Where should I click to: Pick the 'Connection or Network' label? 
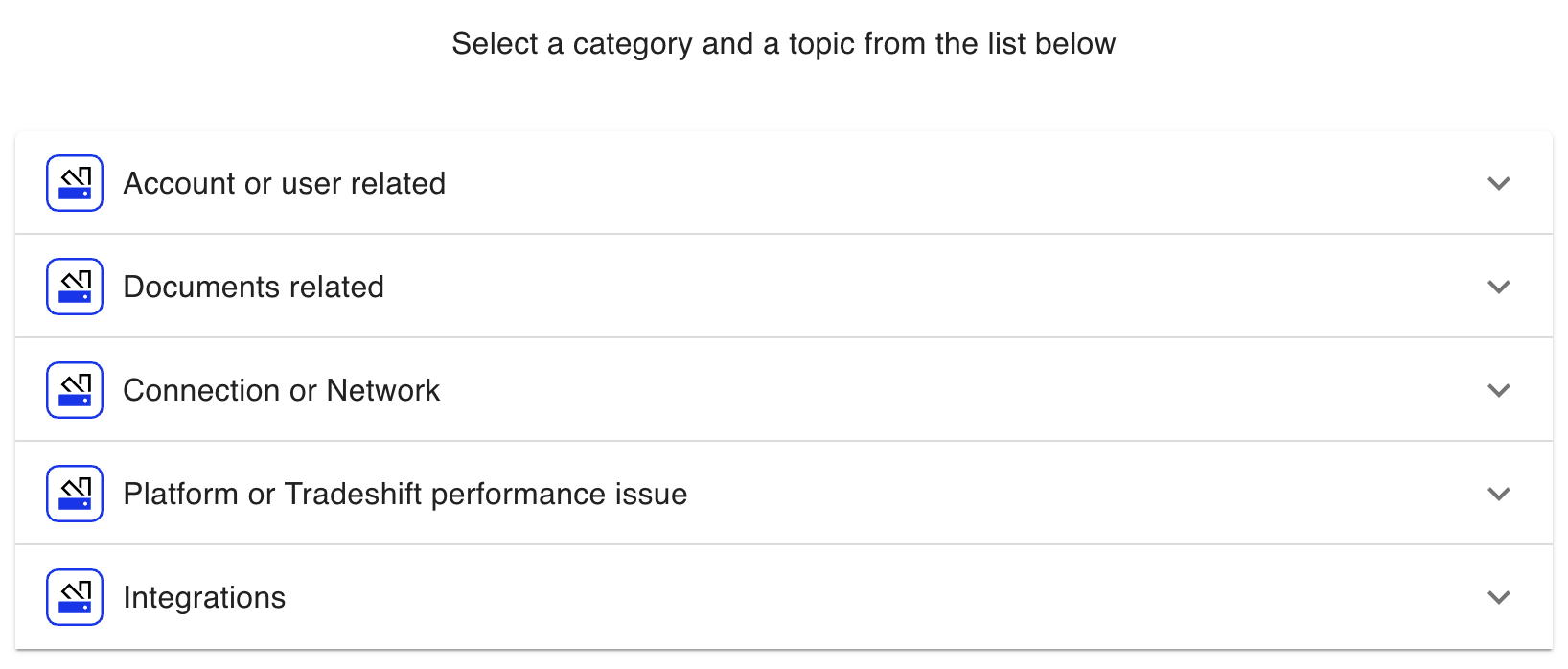282,390
